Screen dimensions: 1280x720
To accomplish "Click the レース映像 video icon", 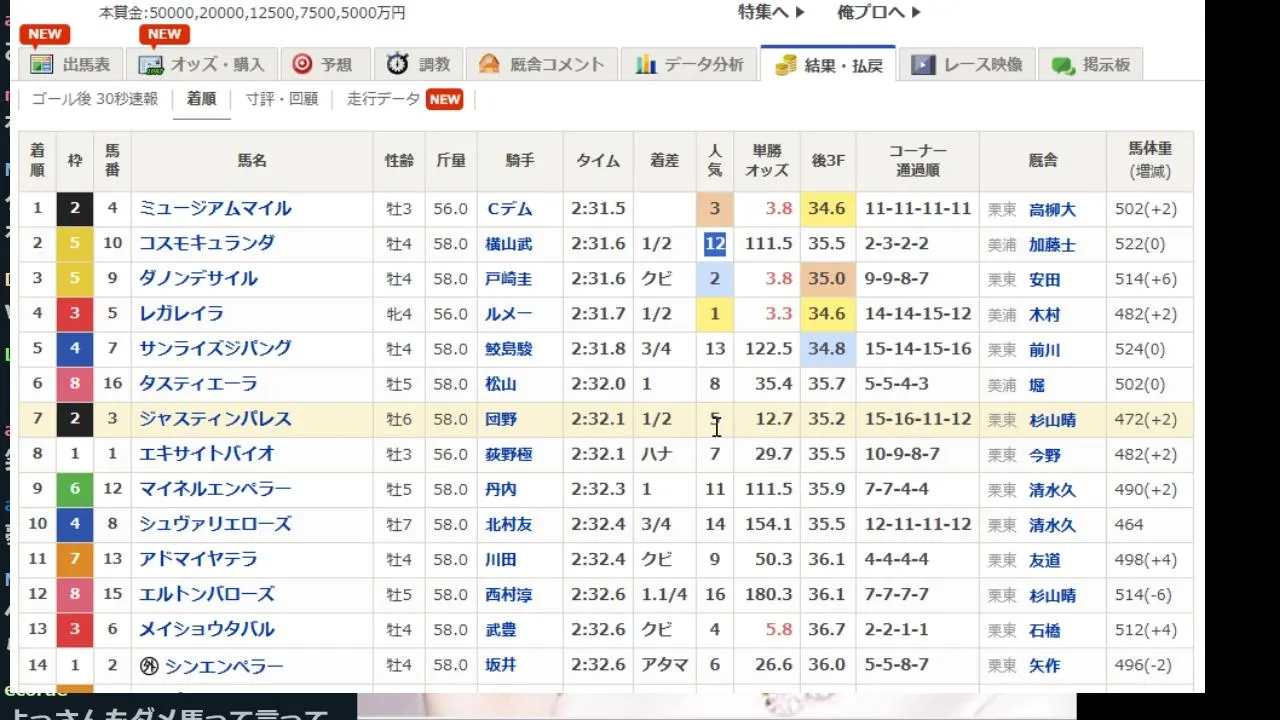I will coord(923,64).
